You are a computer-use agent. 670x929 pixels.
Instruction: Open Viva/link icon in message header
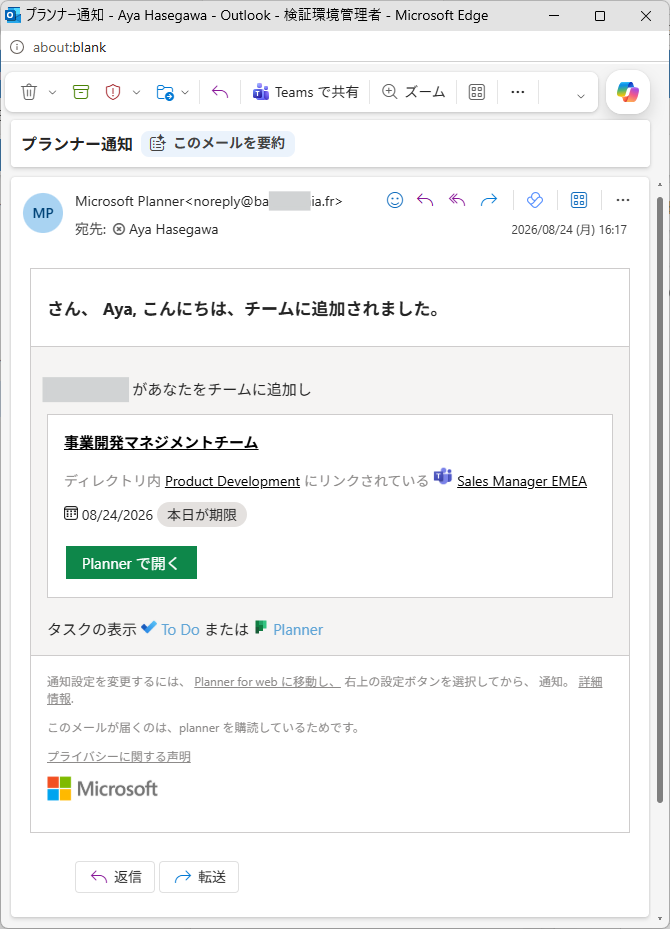tap(534, 200)
